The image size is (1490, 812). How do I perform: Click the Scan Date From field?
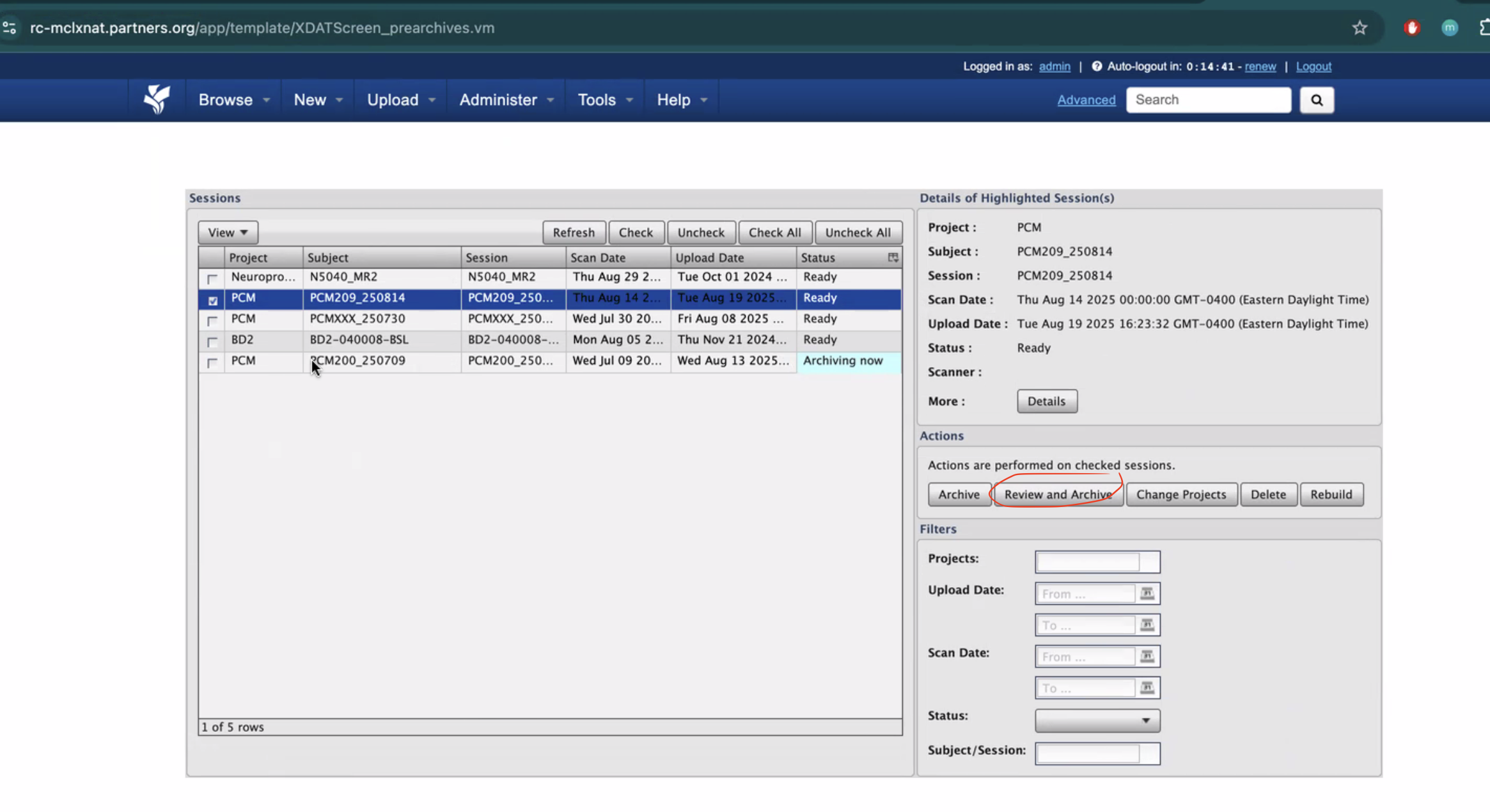click(x=1085, y=656)
